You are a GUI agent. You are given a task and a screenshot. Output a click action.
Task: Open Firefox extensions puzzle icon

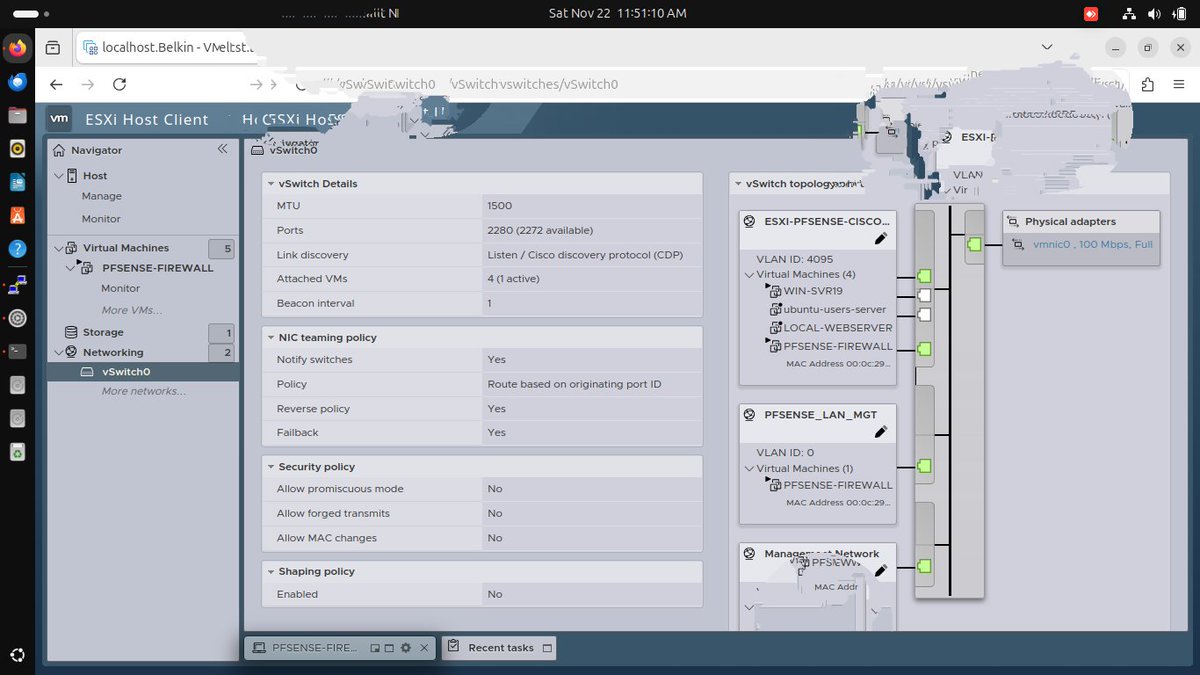pos(1147,84)
